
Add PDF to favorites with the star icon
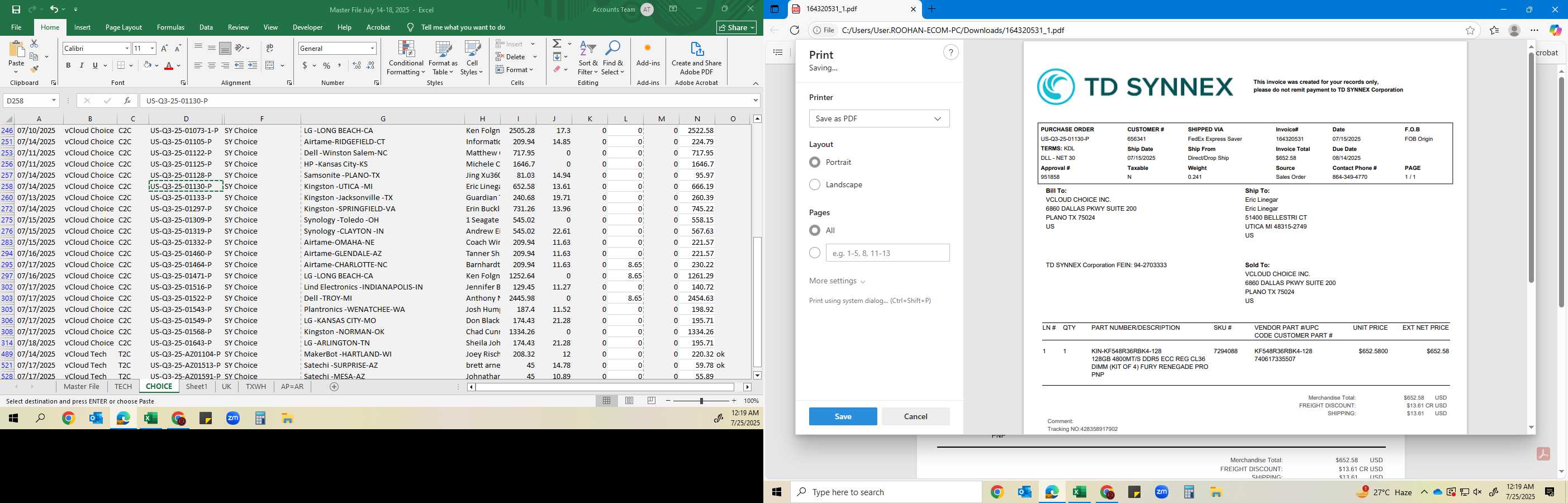(x=1470, y=30)
